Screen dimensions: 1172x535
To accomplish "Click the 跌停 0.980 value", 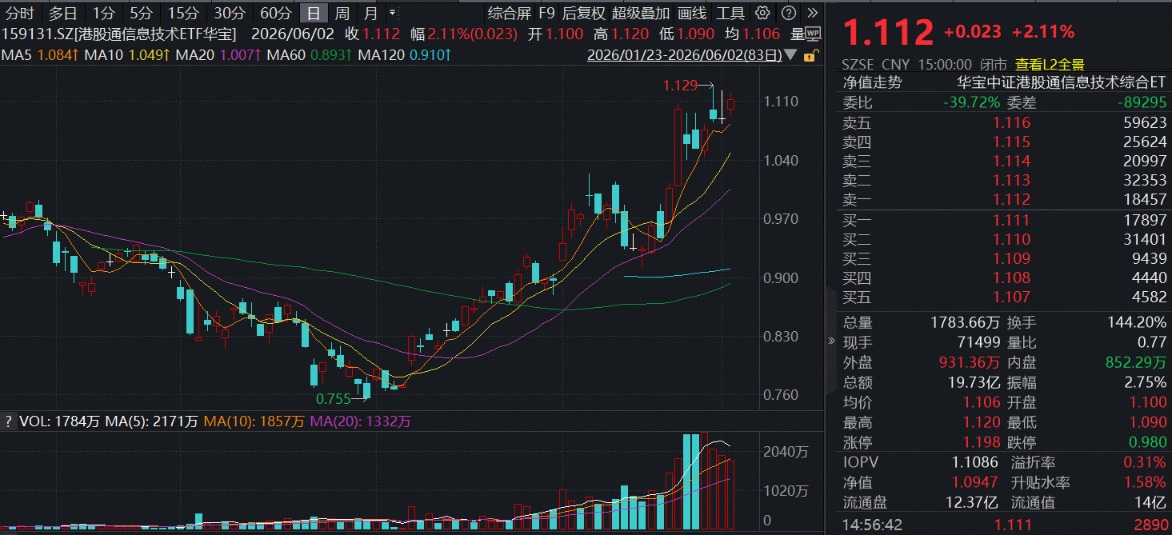I will tap(1147, 442).
